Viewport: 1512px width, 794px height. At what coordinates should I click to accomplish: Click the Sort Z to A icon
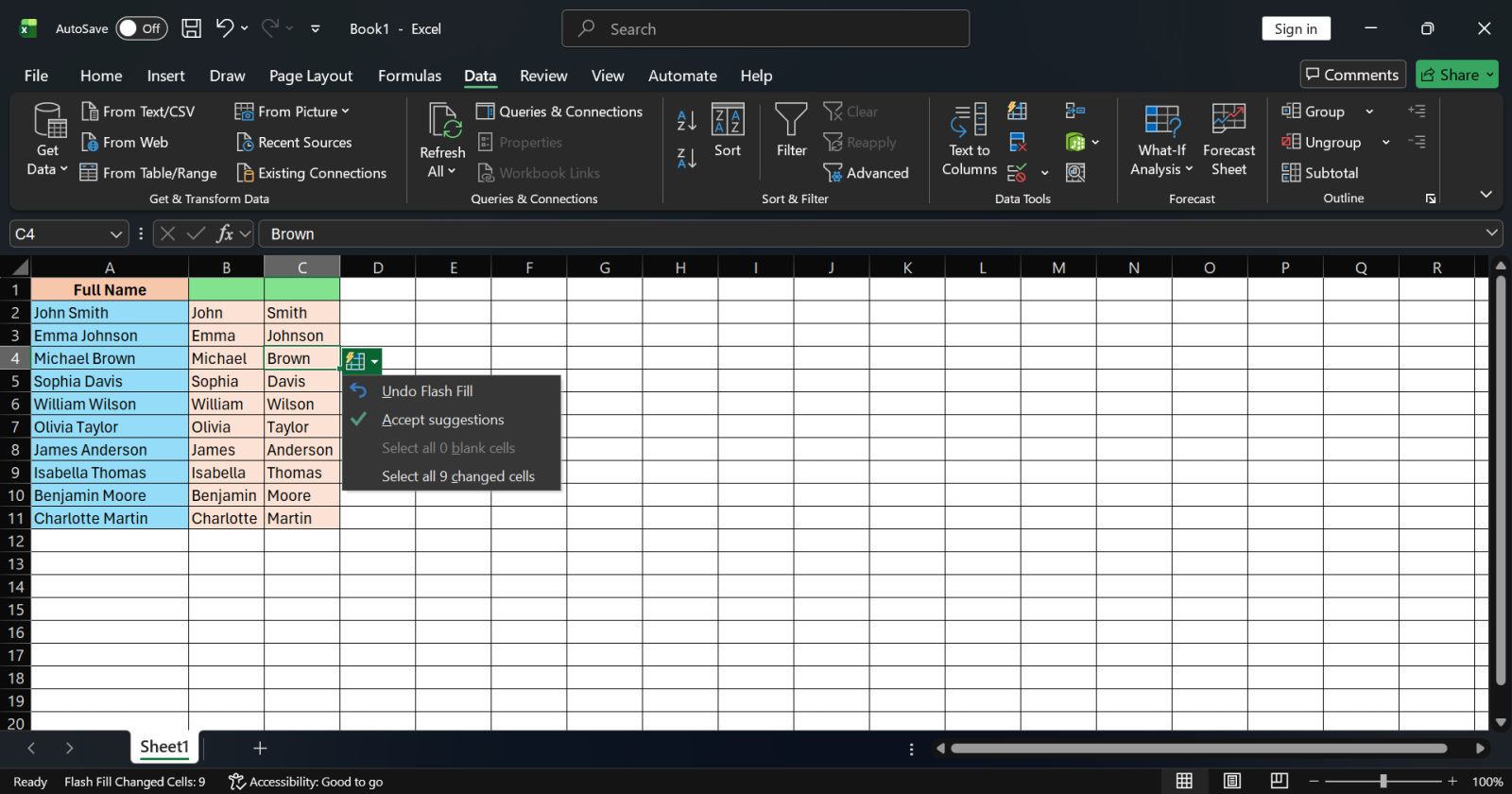point(687,158)
